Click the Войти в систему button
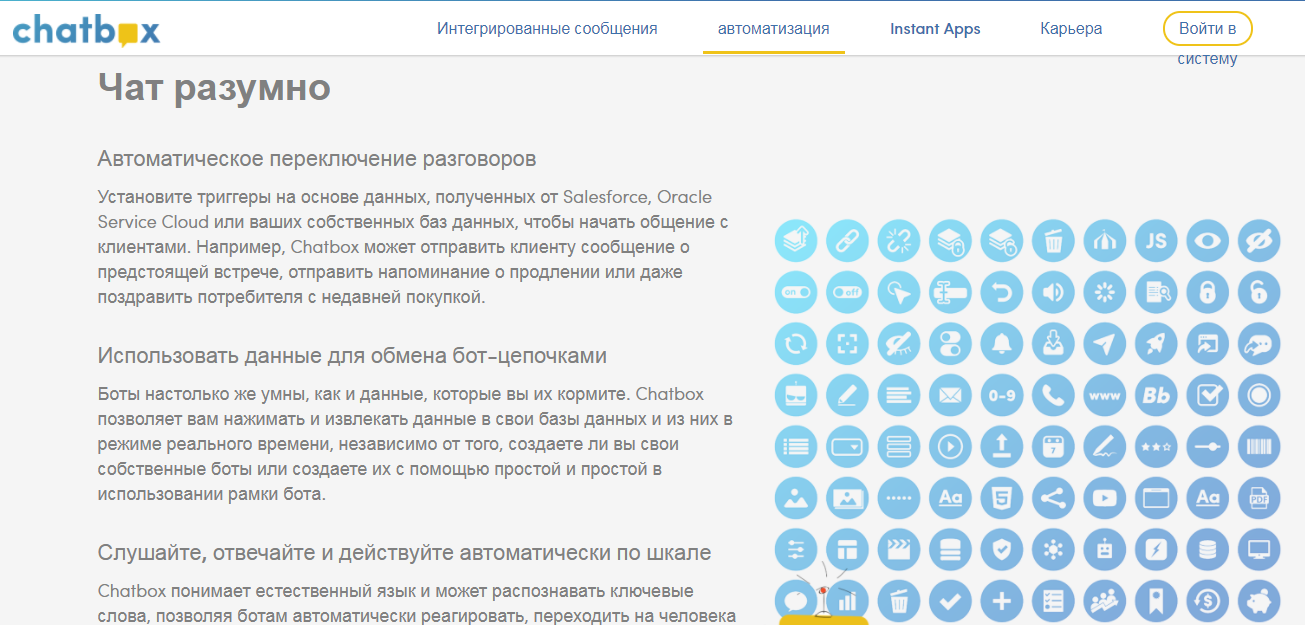 [1207, 28]
